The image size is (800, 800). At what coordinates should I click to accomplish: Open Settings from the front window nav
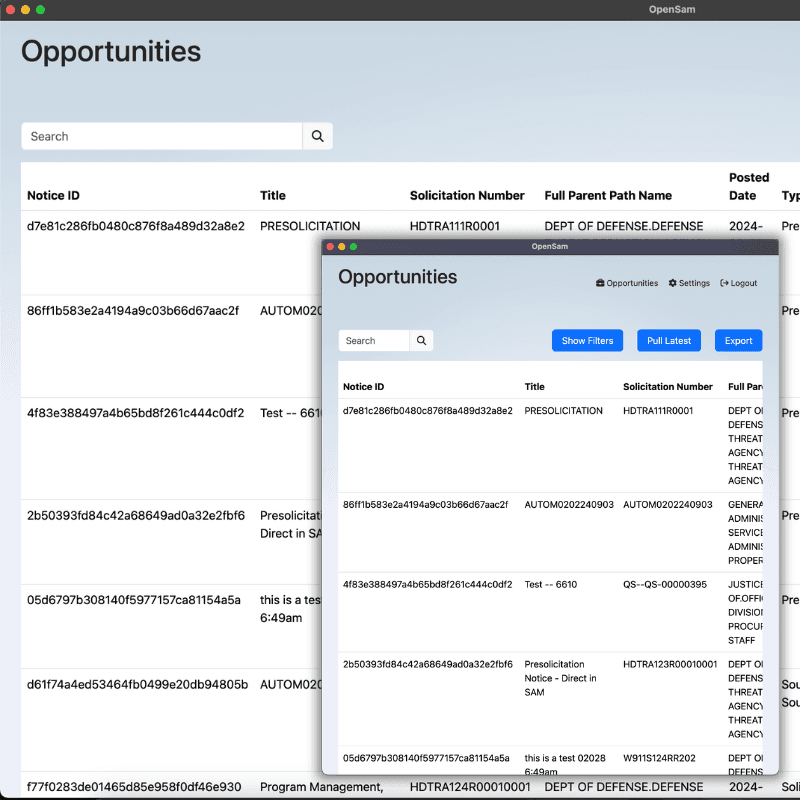coord(689,283)
